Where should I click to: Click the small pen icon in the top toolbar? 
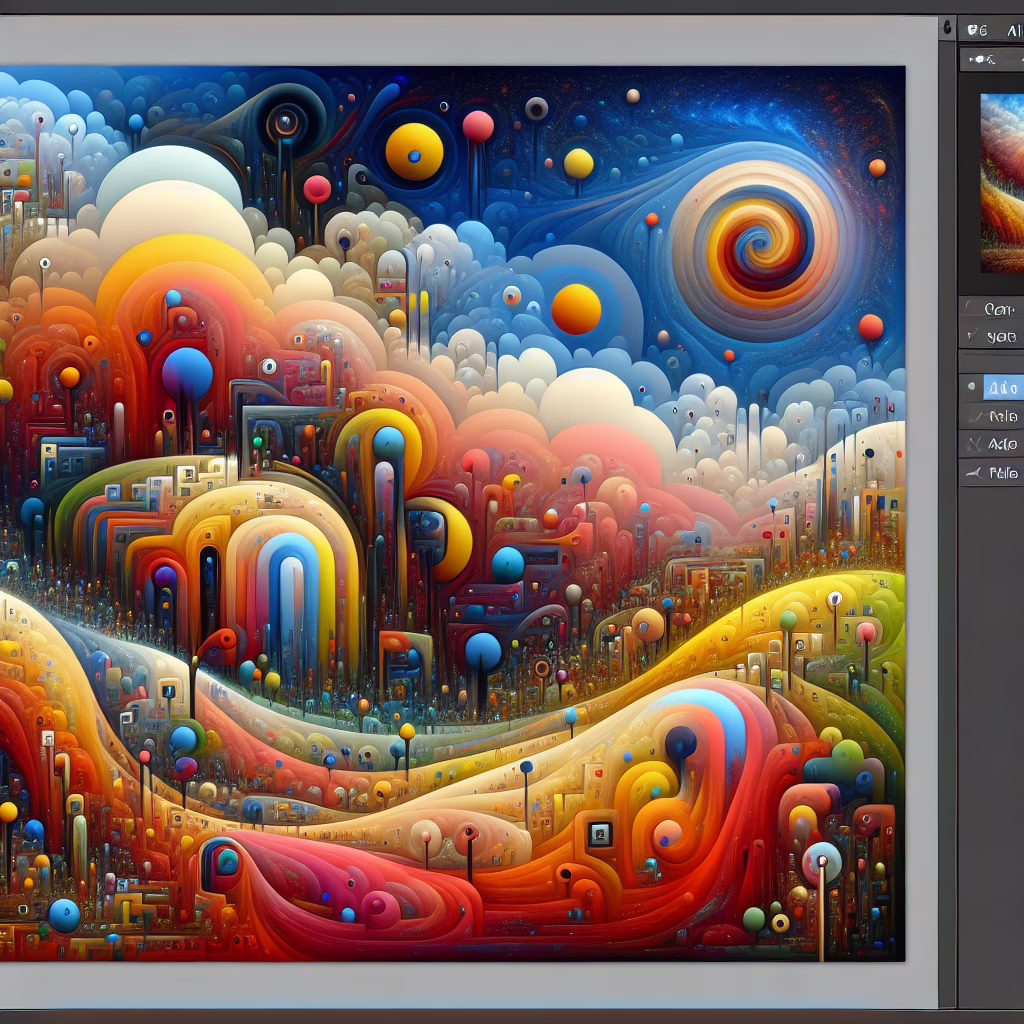point(969,61)
